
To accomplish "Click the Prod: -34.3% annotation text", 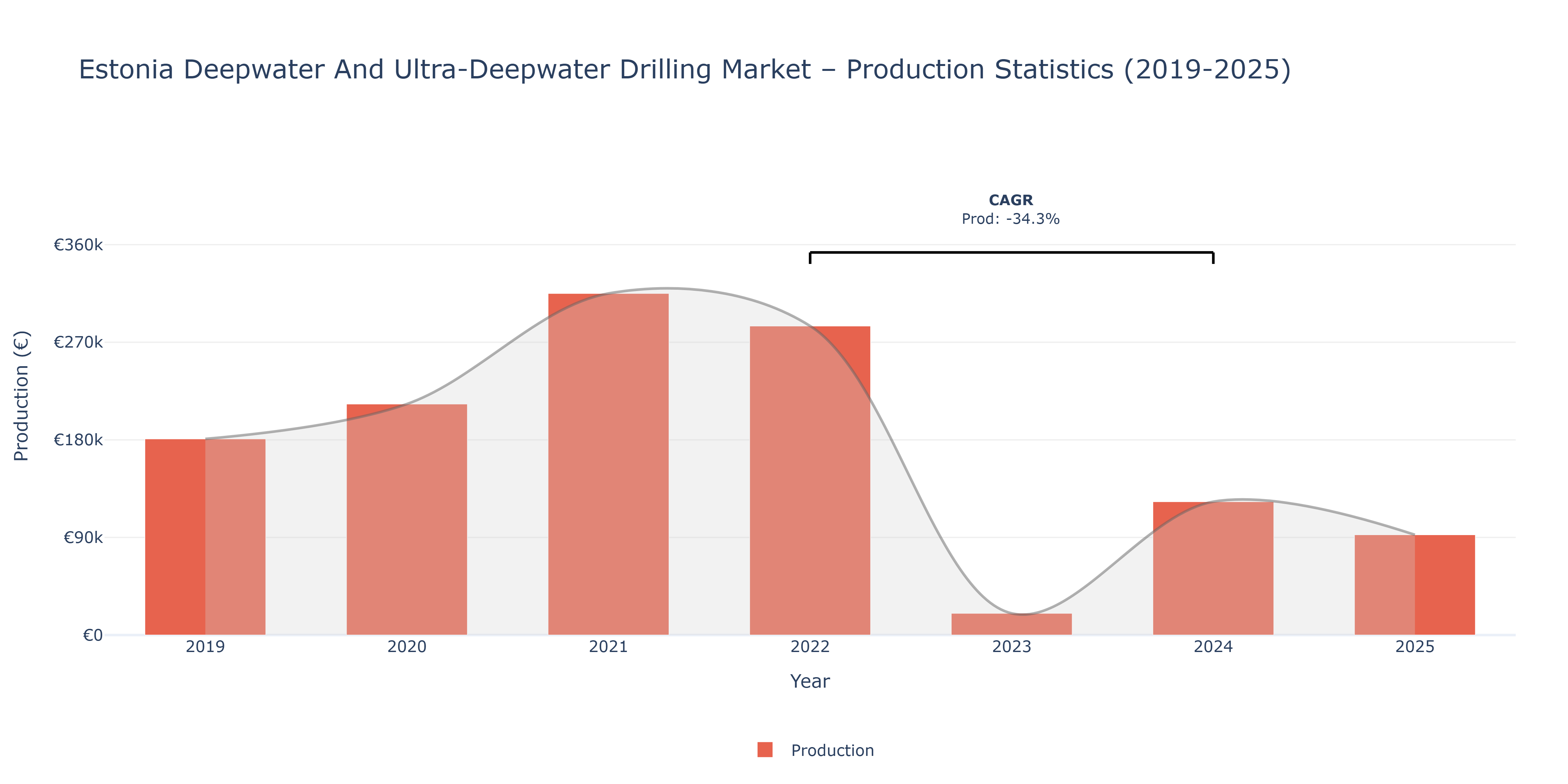I will [x=1010, y=219].
